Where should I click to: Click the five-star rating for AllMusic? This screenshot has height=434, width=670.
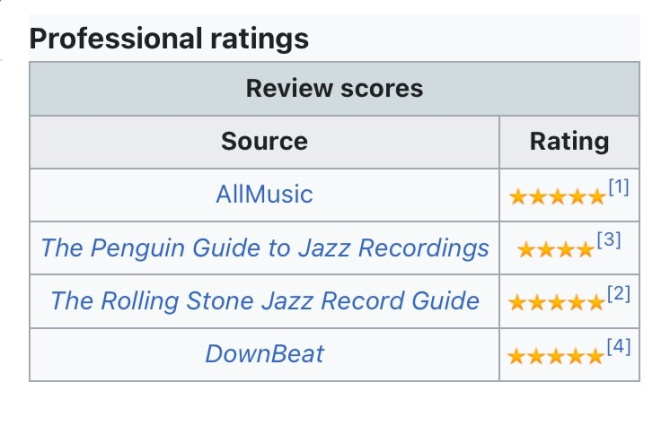point(558,197)
